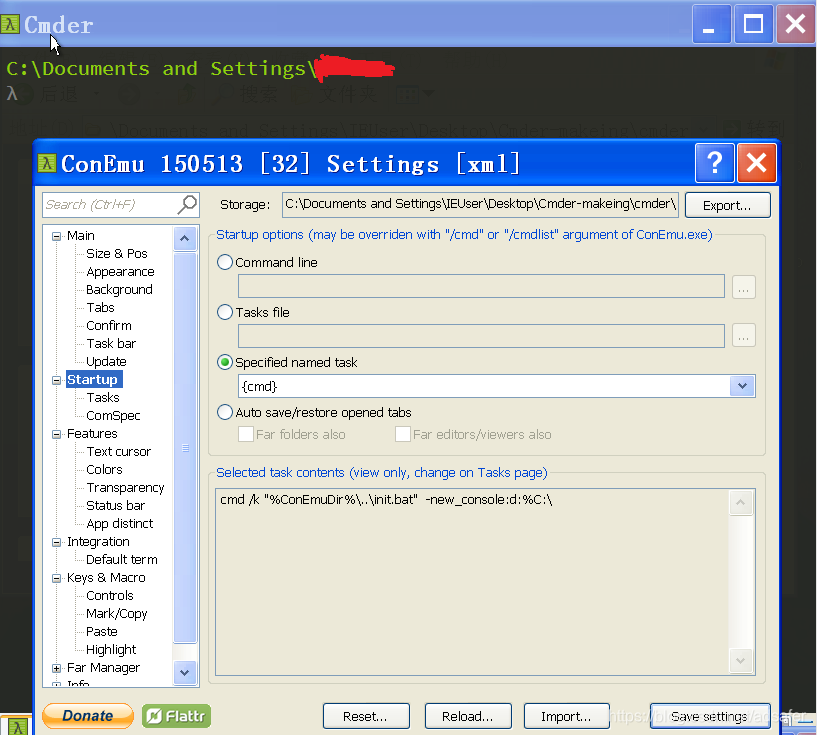Click the settings tree scrollbar thumb
Image resolution: width=817 pixels, height=735 pixels.
tap(185, 448)
